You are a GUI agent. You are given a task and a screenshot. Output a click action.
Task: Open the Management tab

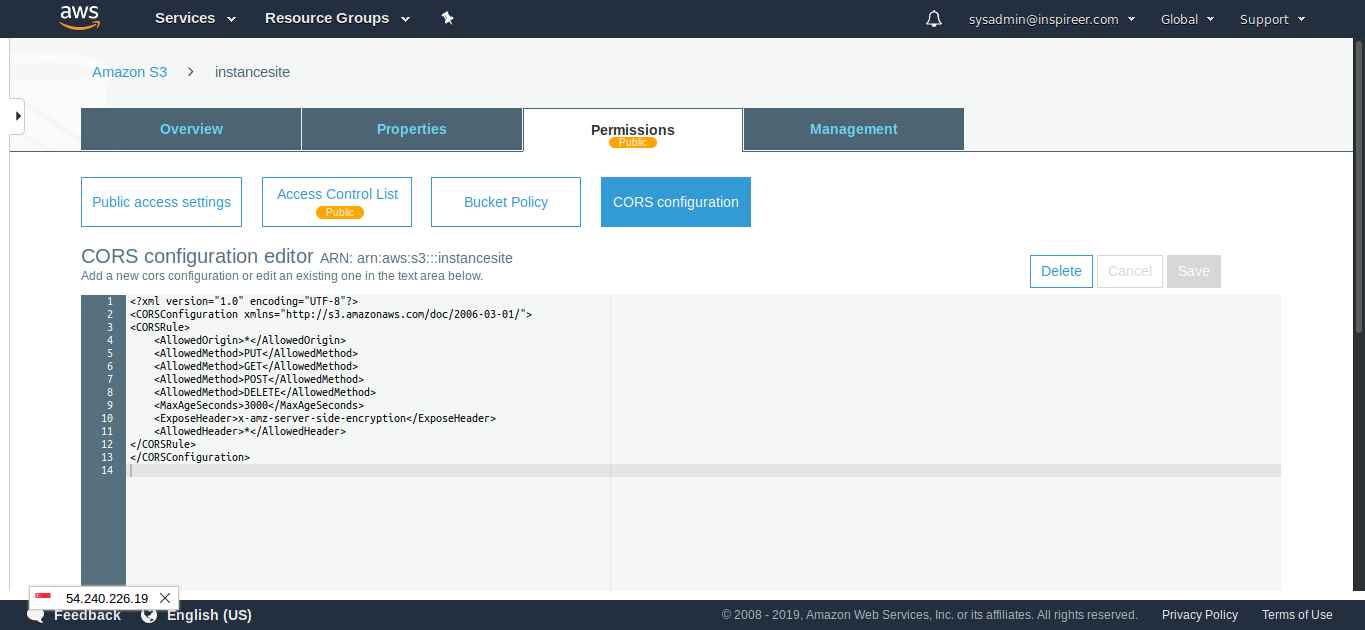pyautogui.click(x=853, y=129)
